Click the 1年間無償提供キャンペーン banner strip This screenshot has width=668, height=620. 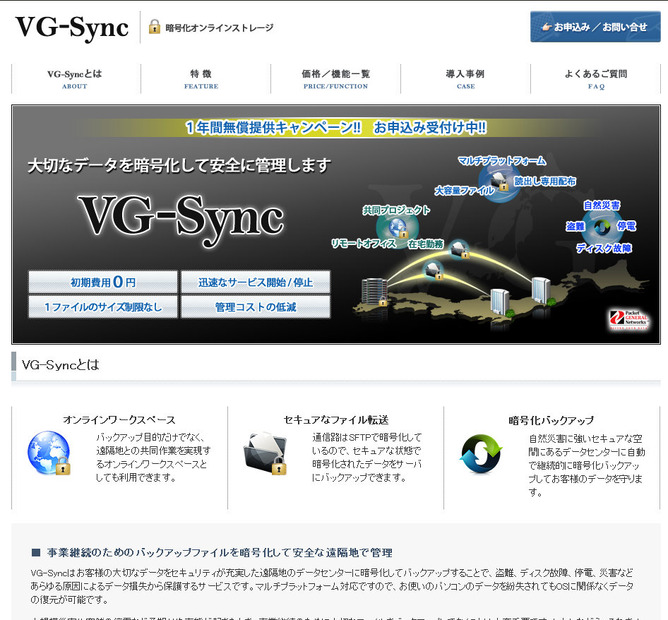point(336,127)
